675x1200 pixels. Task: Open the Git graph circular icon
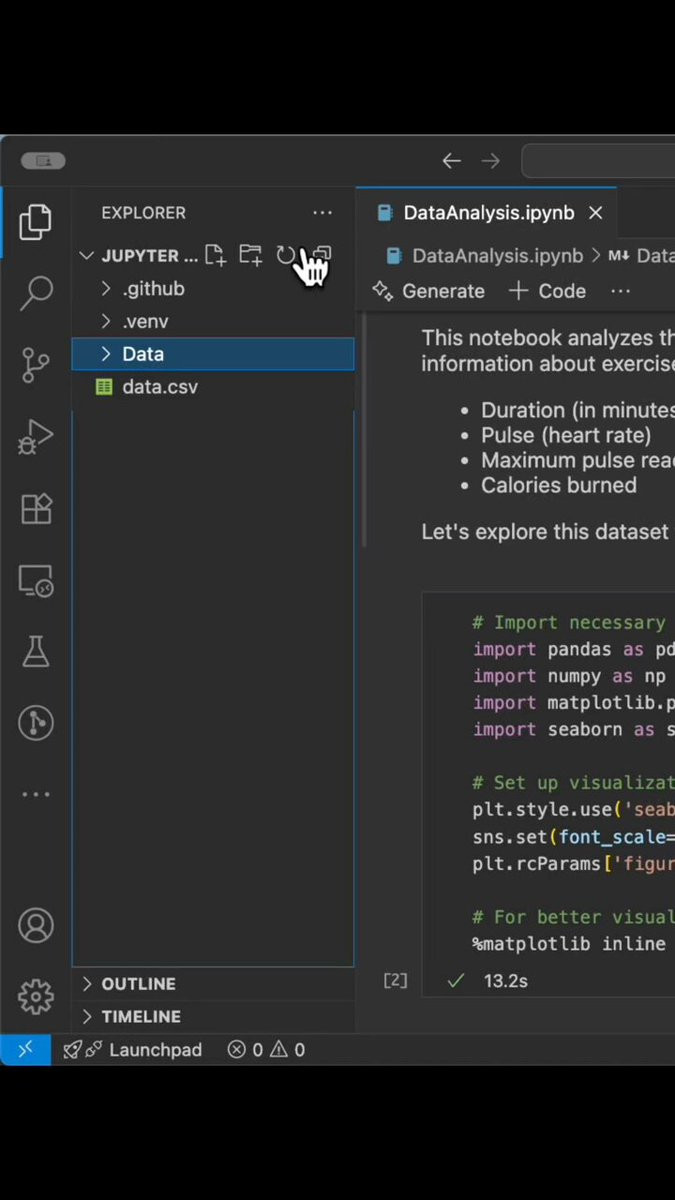[36, 722]
